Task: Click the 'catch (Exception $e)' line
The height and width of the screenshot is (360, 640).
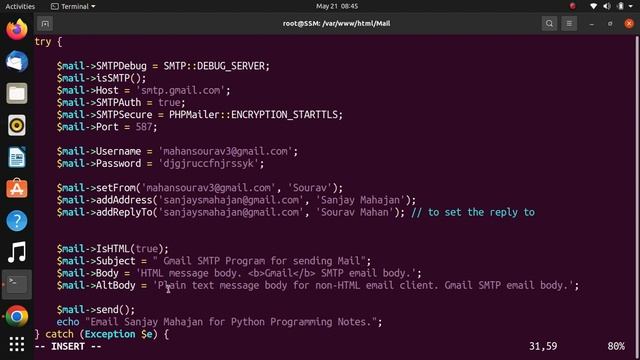Action: tap(102, 334)
